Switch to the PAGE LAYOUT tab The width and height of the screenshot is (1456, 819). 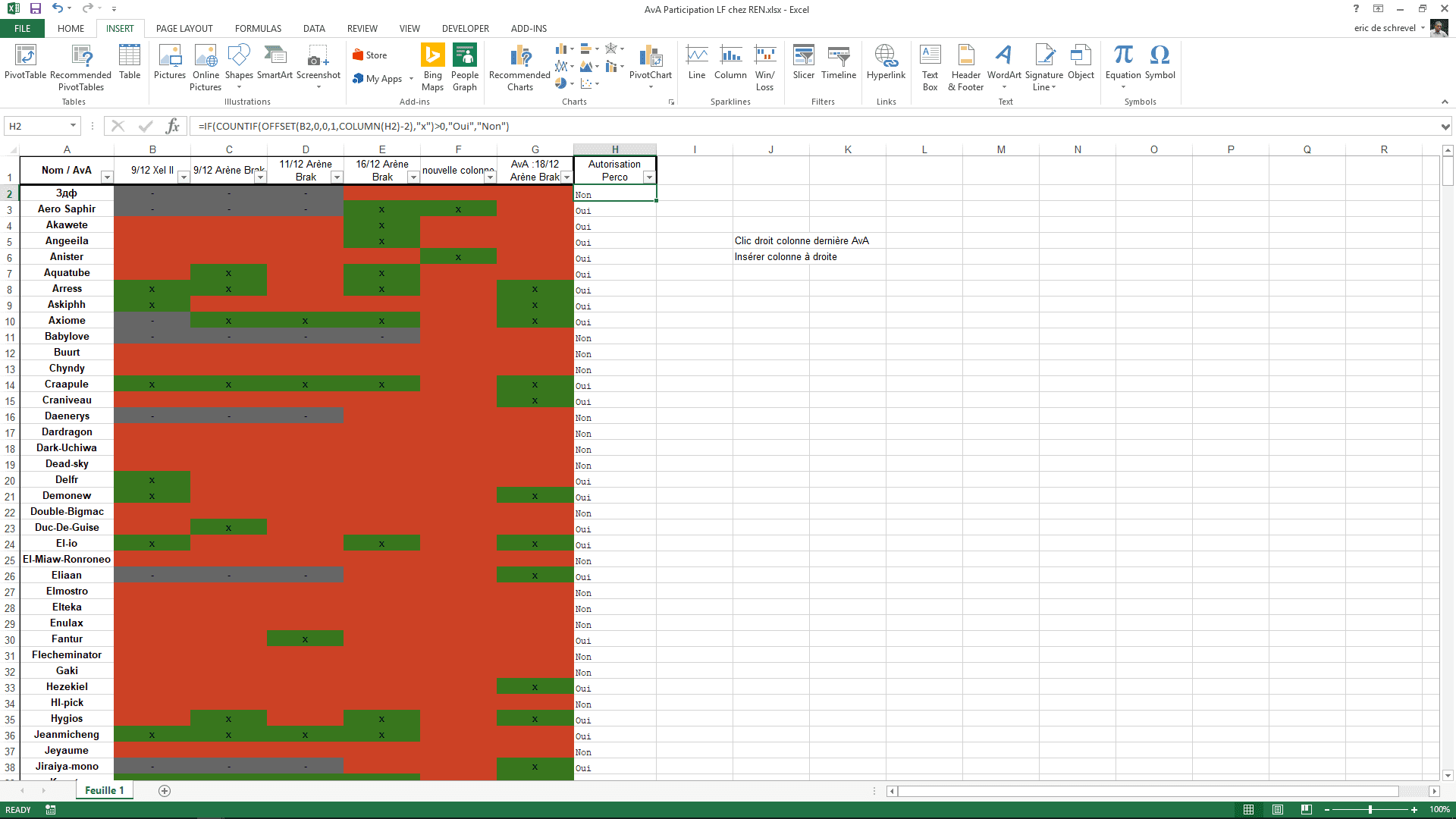184,29
